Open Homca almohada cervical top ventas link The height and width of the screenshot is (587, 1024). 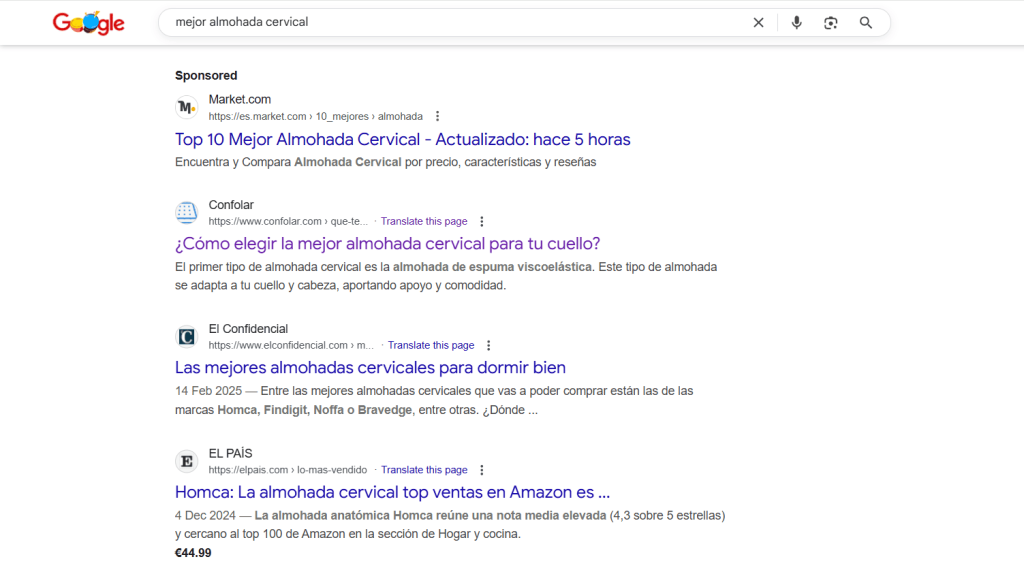392,492
